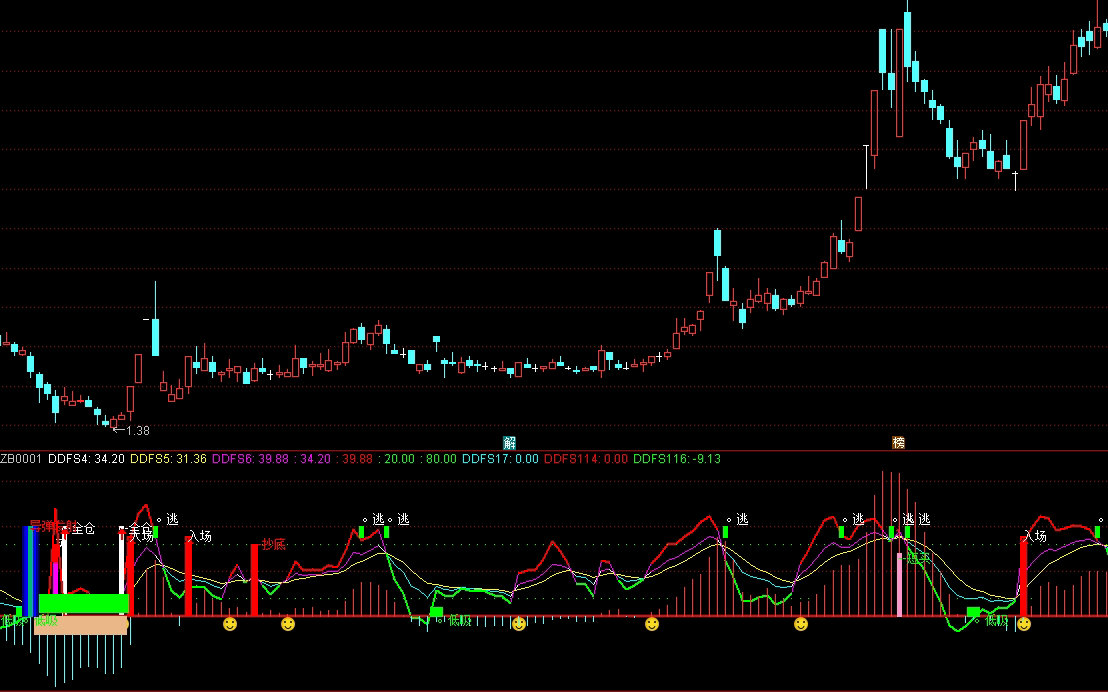Select the ZB0001 indicator name

[x=21, y=459]
